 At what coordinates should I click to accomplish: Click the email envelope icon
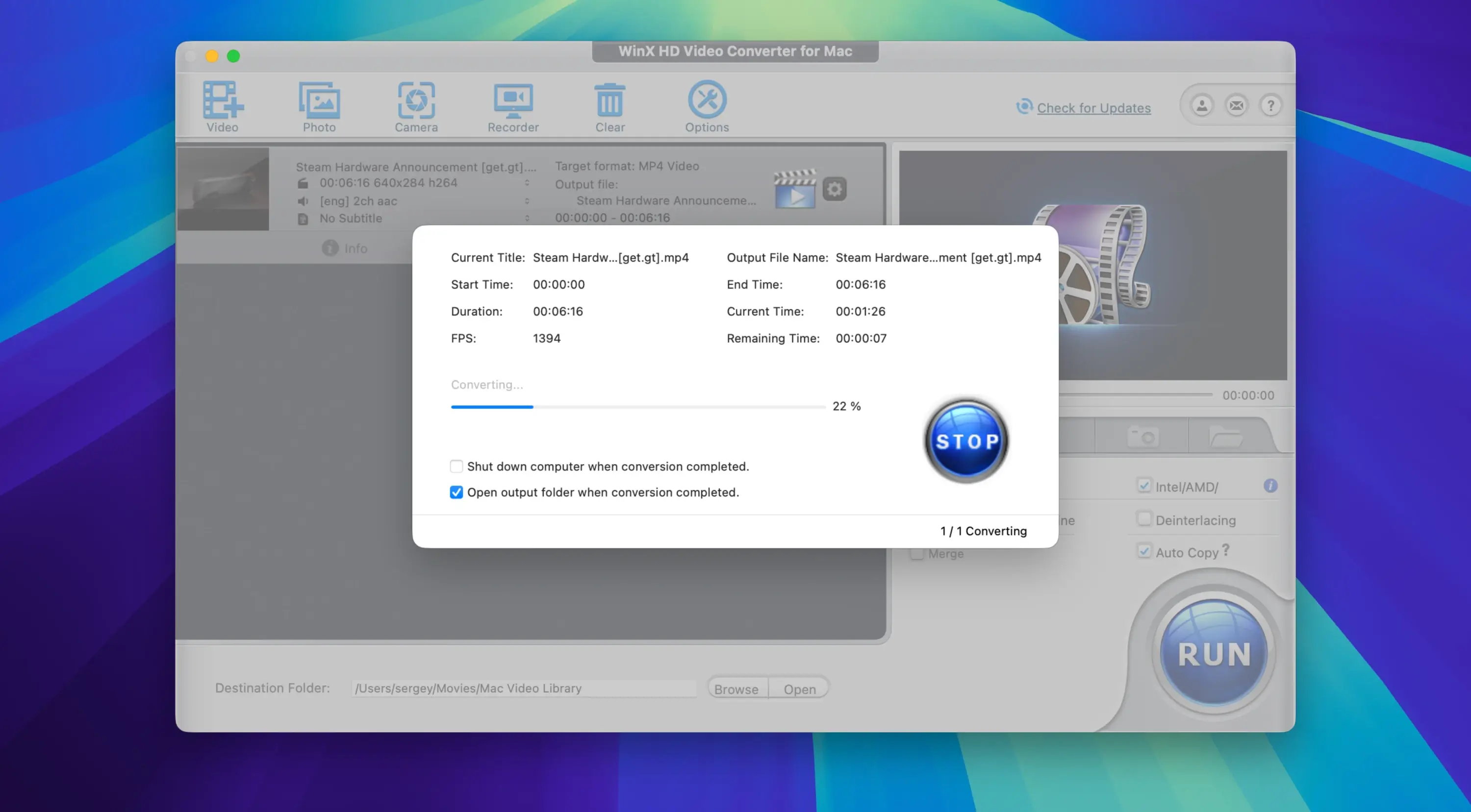(x=1236, y=105)
